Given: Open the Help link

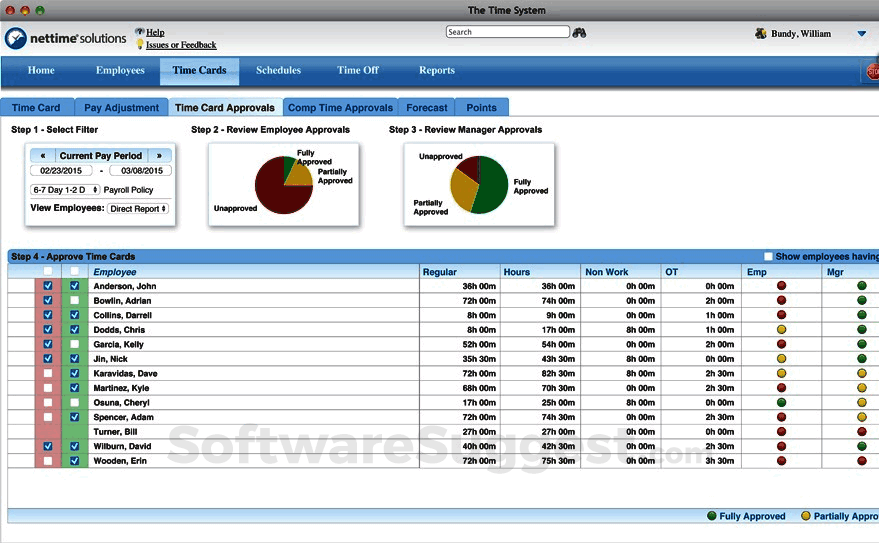Looking at the screenshot, I should click(155, 33).
